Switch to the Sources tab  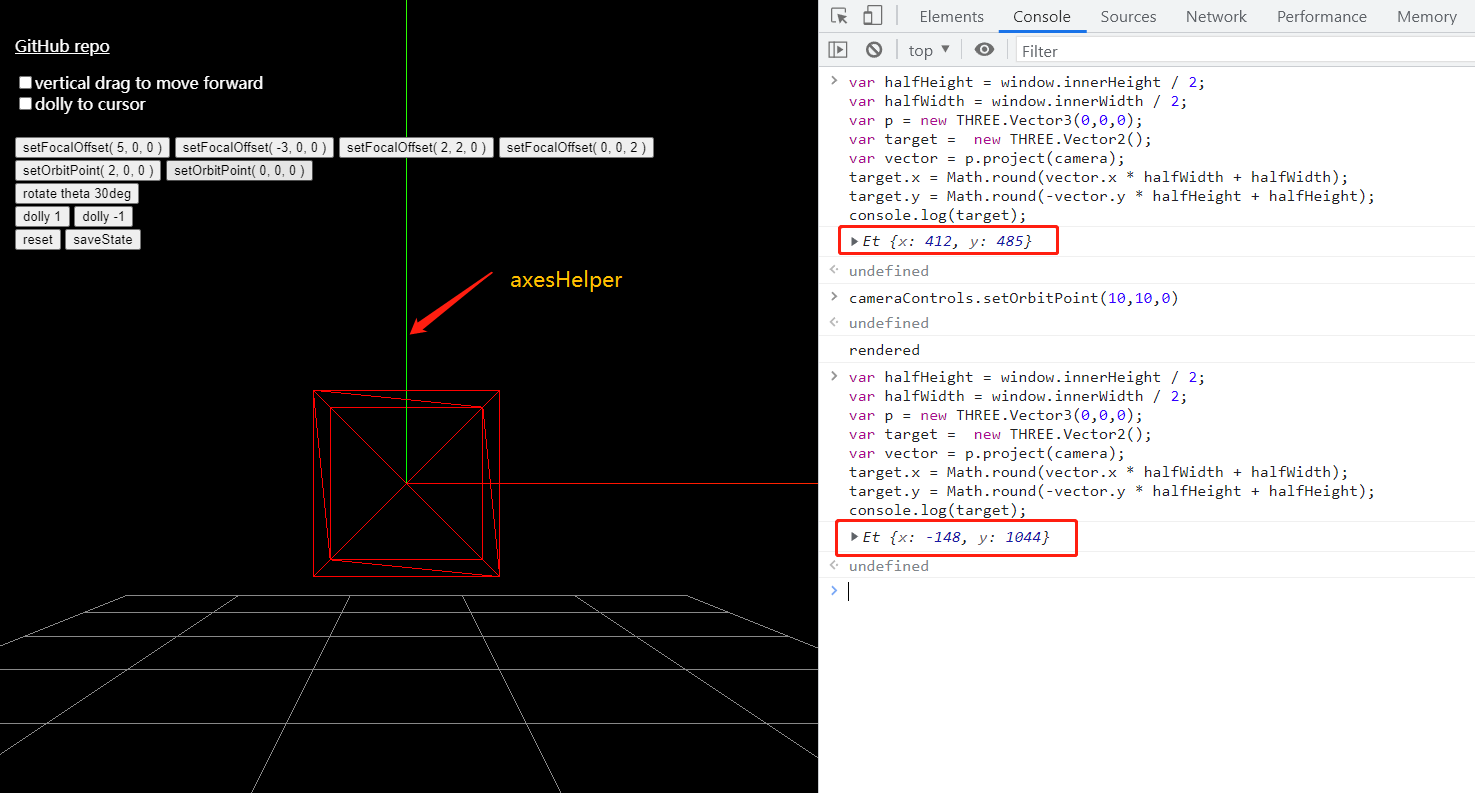point(1128,17)
